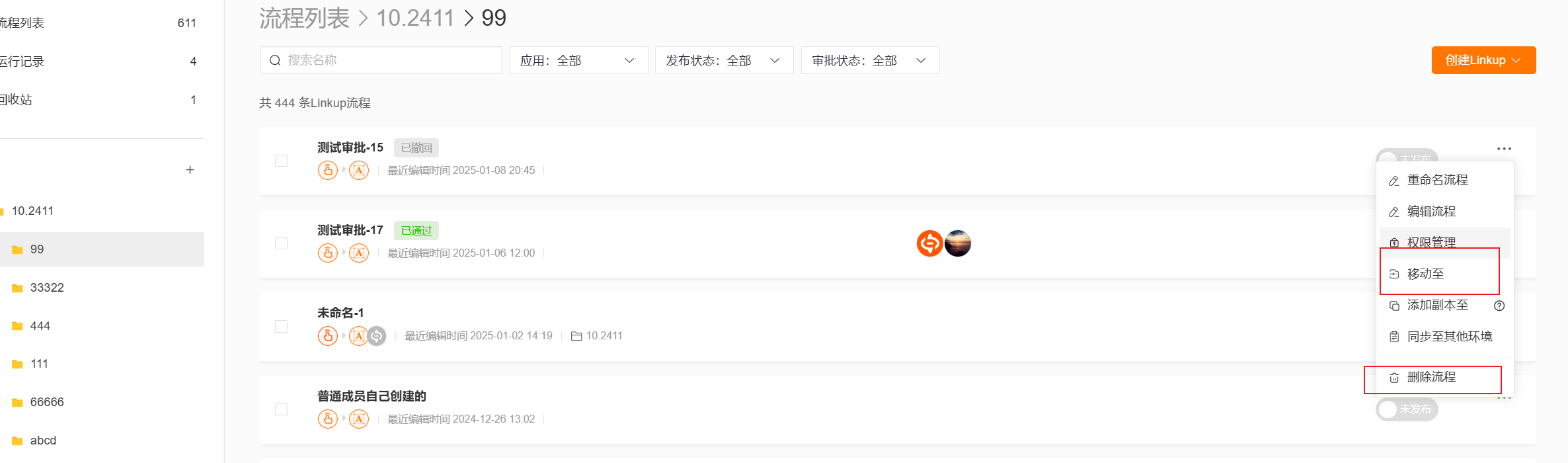Viewport: 1568px width, 463px height.
Task: Click 10.2411 folder icon label in 未命名-1 row
Action: (596, 336)
